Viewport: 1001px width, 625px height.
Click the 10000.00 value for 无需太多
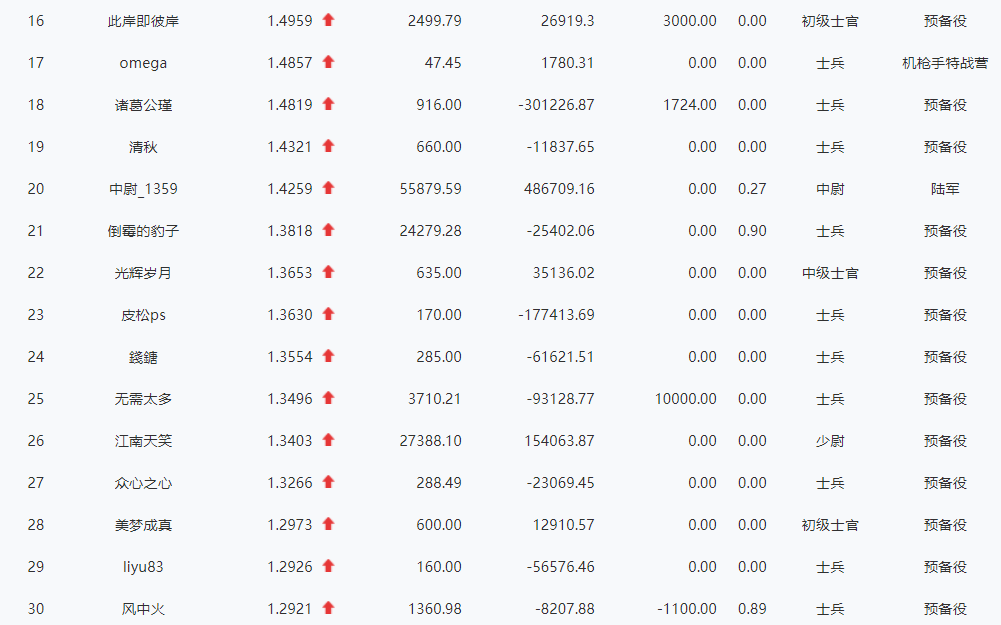point(685,399)
